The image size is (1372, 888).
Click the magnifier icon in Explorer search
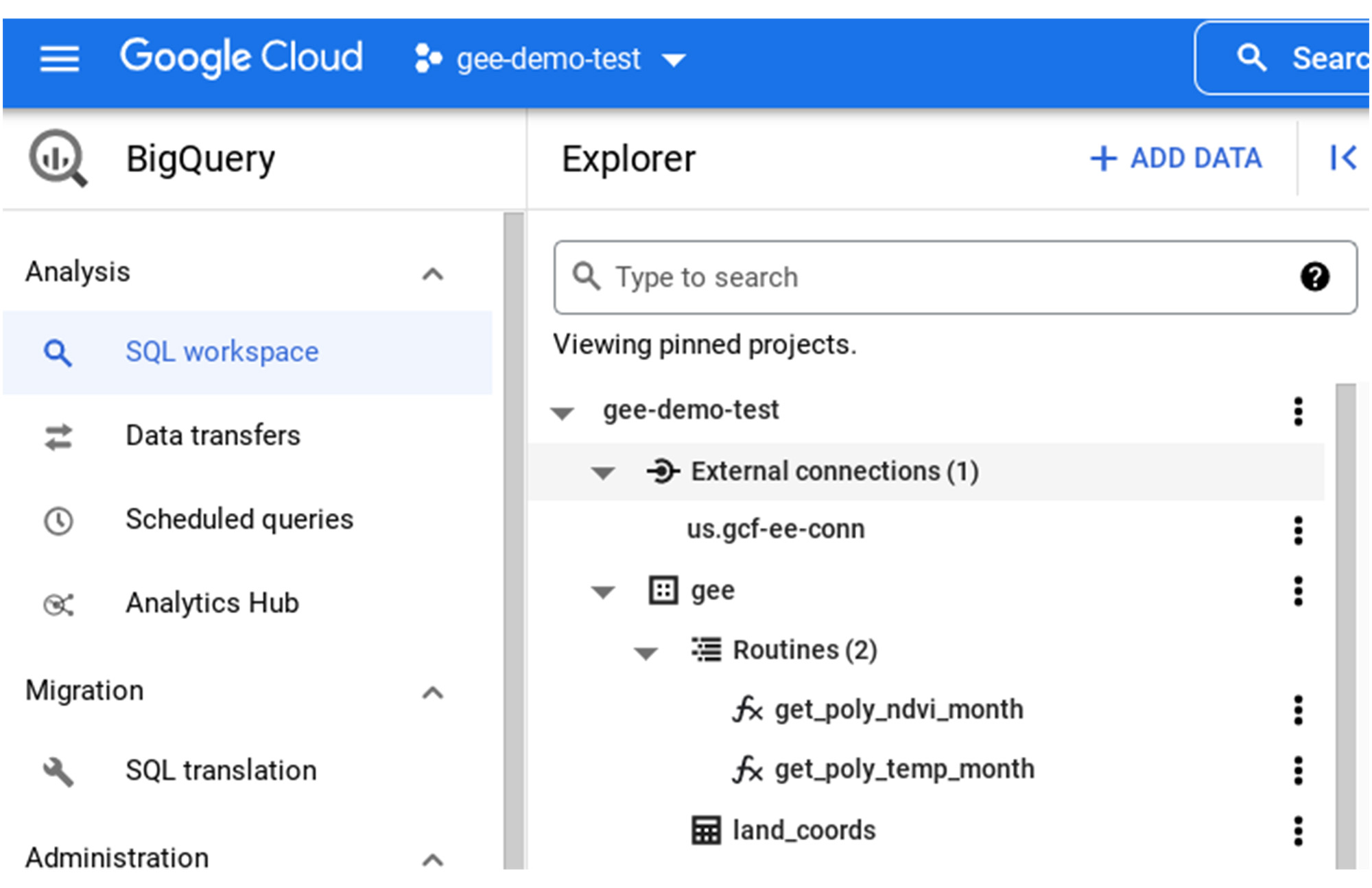click(587, 276)
